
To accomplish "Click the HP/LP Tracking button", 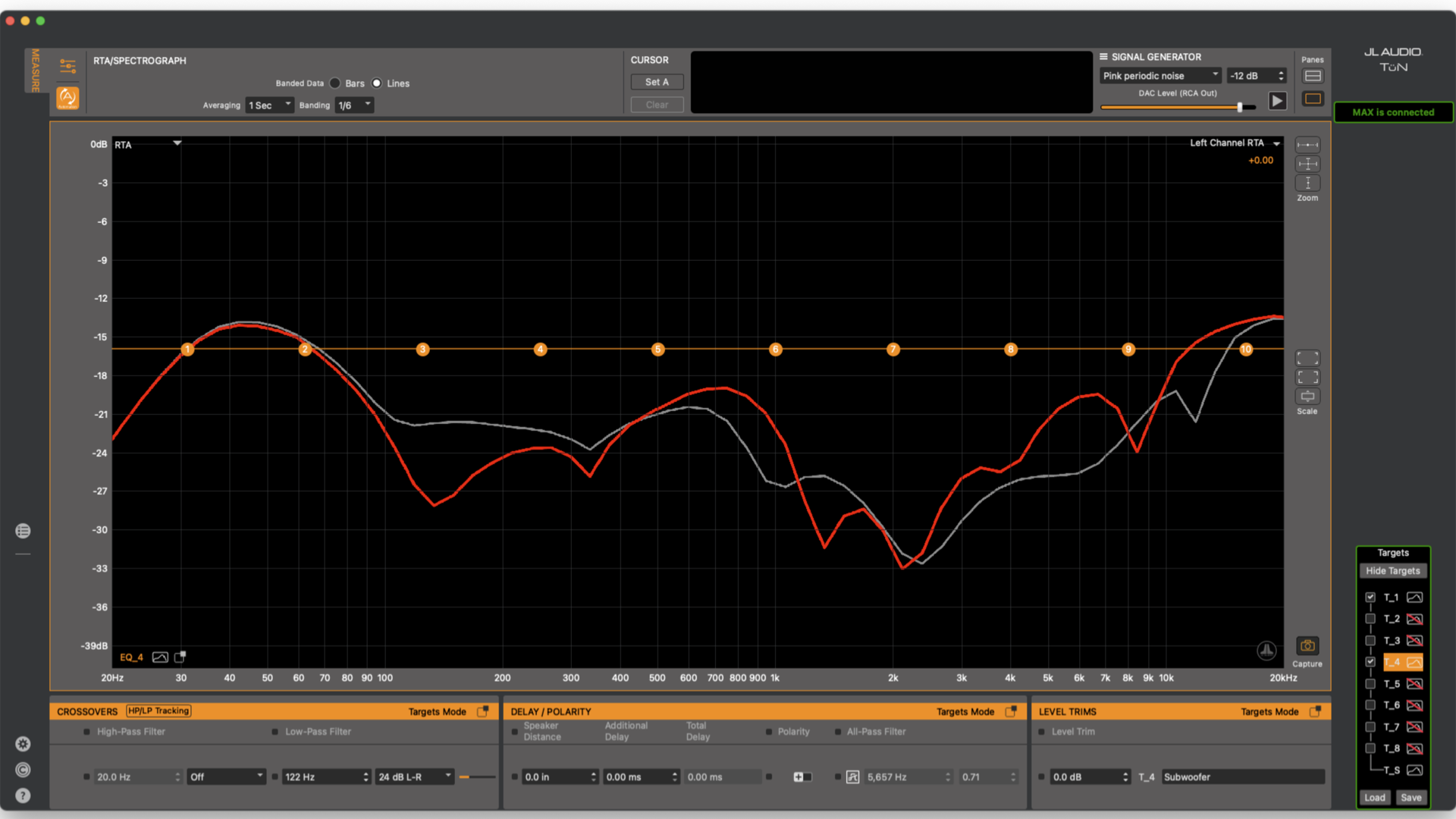I will [158, 711].
